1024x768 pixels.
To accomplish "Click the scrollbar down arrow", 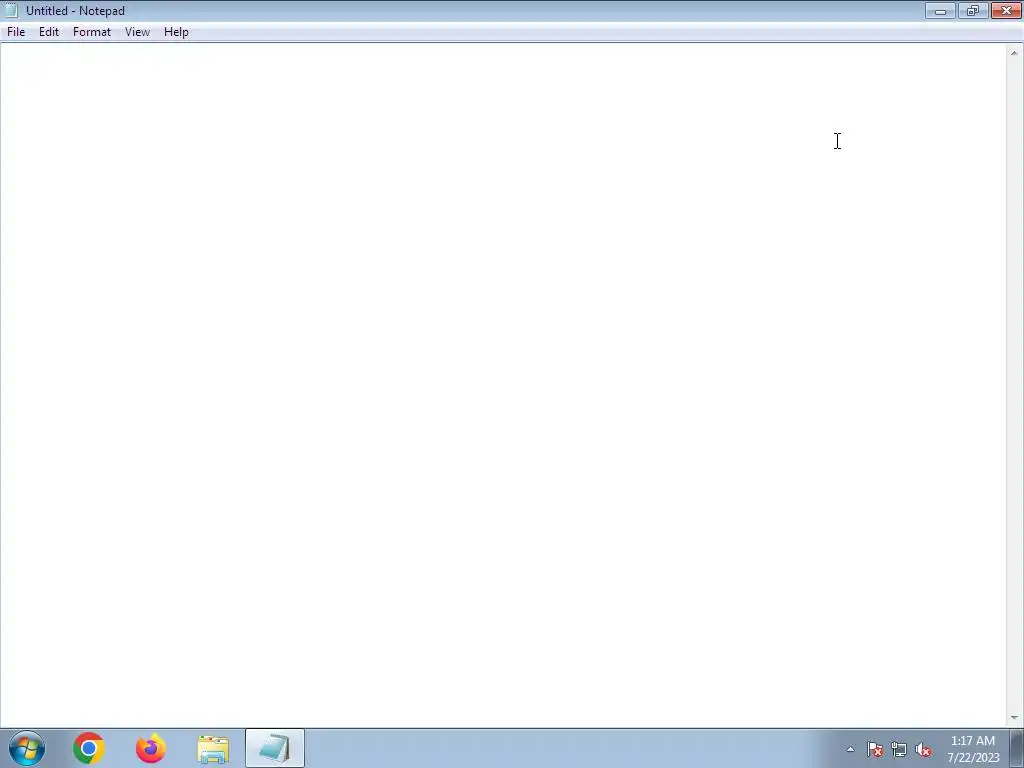I will click(1014, 718).
